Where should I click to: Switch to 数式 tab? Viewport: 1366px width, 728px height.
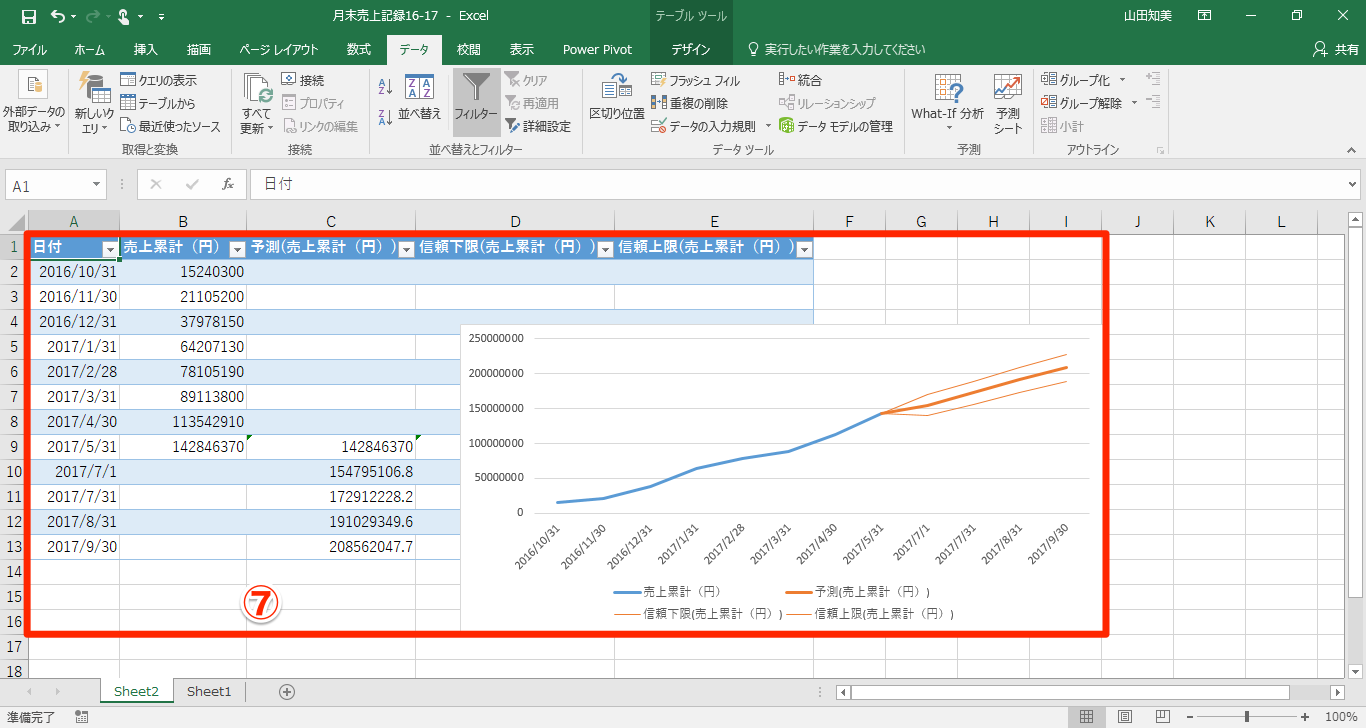click(359, 49)
